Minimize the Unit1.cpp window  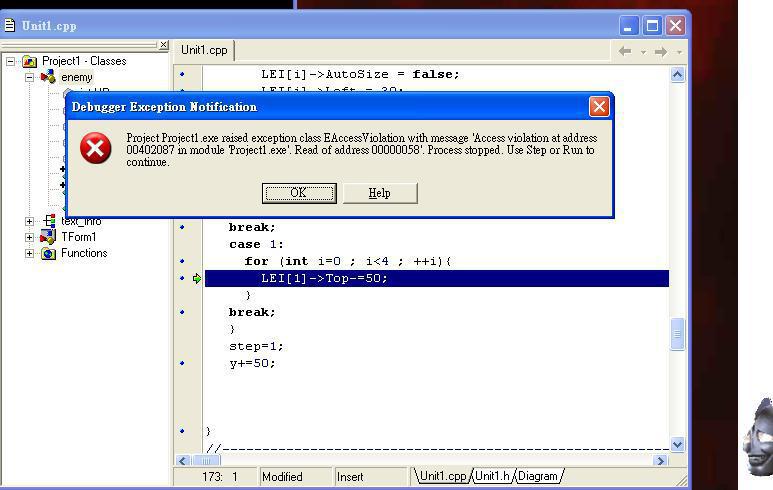(x=629, y=26)
